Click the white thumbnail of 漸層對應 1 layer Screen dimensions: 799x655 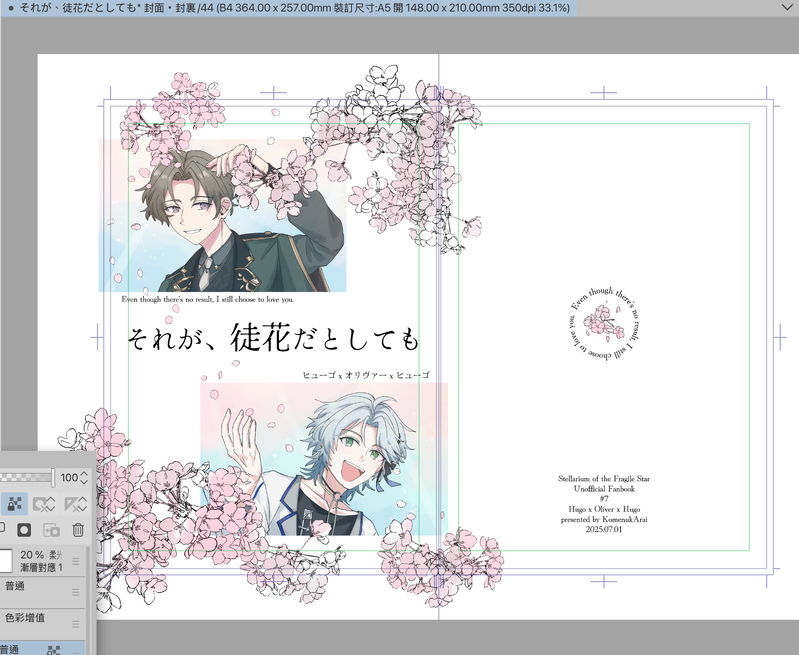5,561
